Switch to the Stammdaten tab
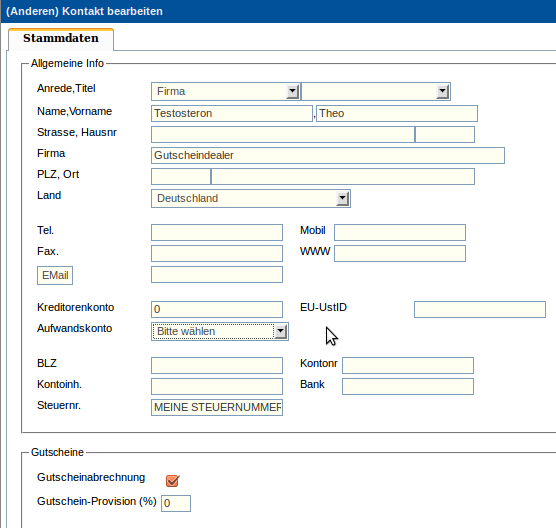Viewport: 556px width, 528px height. pos(61,38)
